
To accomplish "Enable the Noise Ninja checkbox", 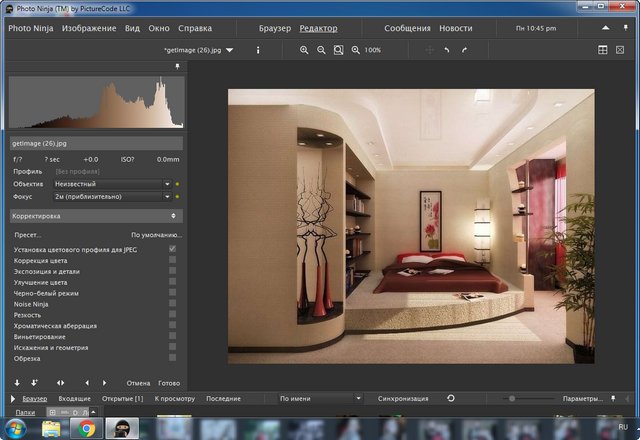I will coord(173,304).
